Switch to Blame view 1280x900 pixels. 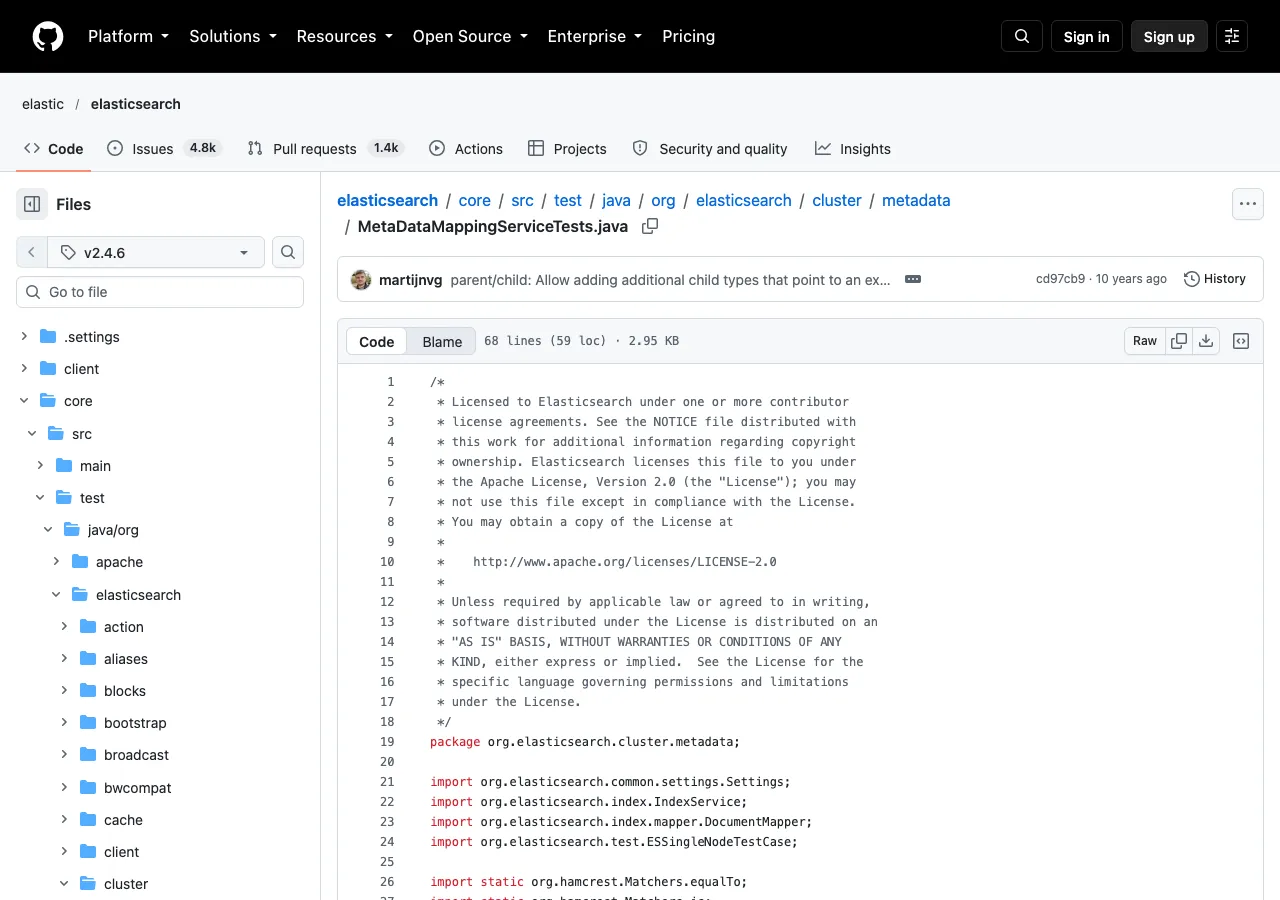pyautogui.click(x=442, y=341)
